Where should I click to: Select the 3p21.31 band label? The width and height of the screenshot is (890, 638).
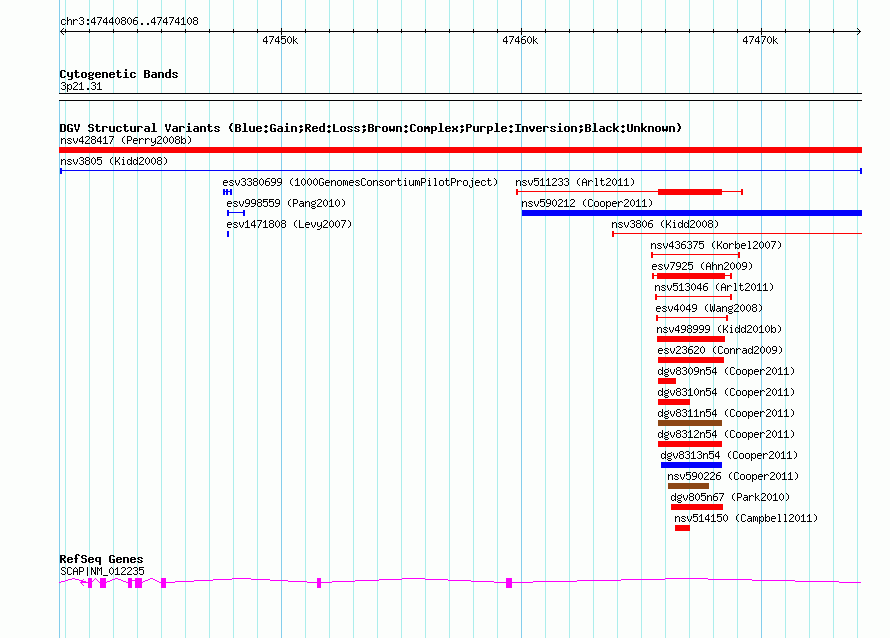(x=81, y=86)
